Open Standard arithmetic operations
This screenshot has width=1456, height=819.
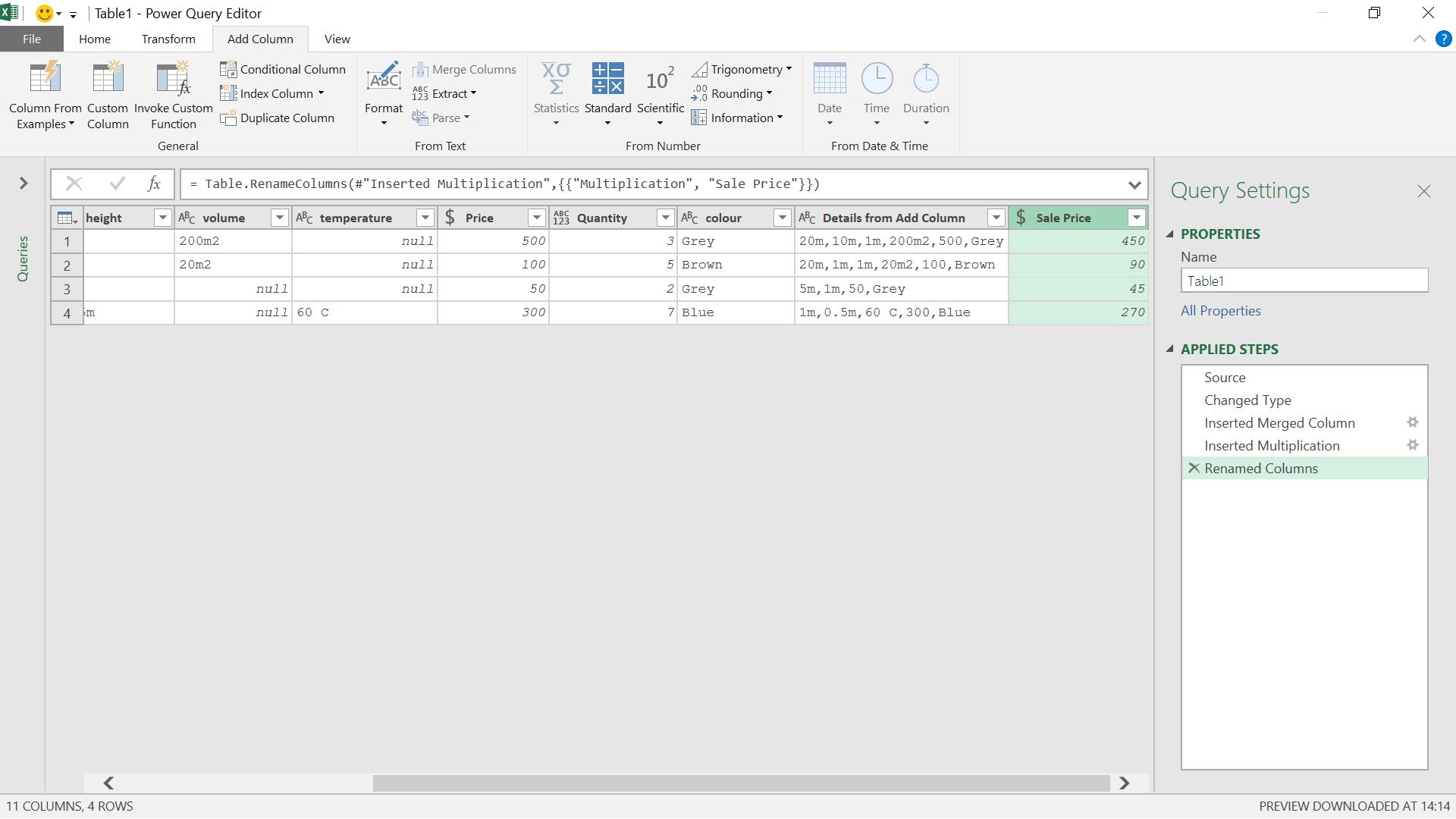pos(607,95)
